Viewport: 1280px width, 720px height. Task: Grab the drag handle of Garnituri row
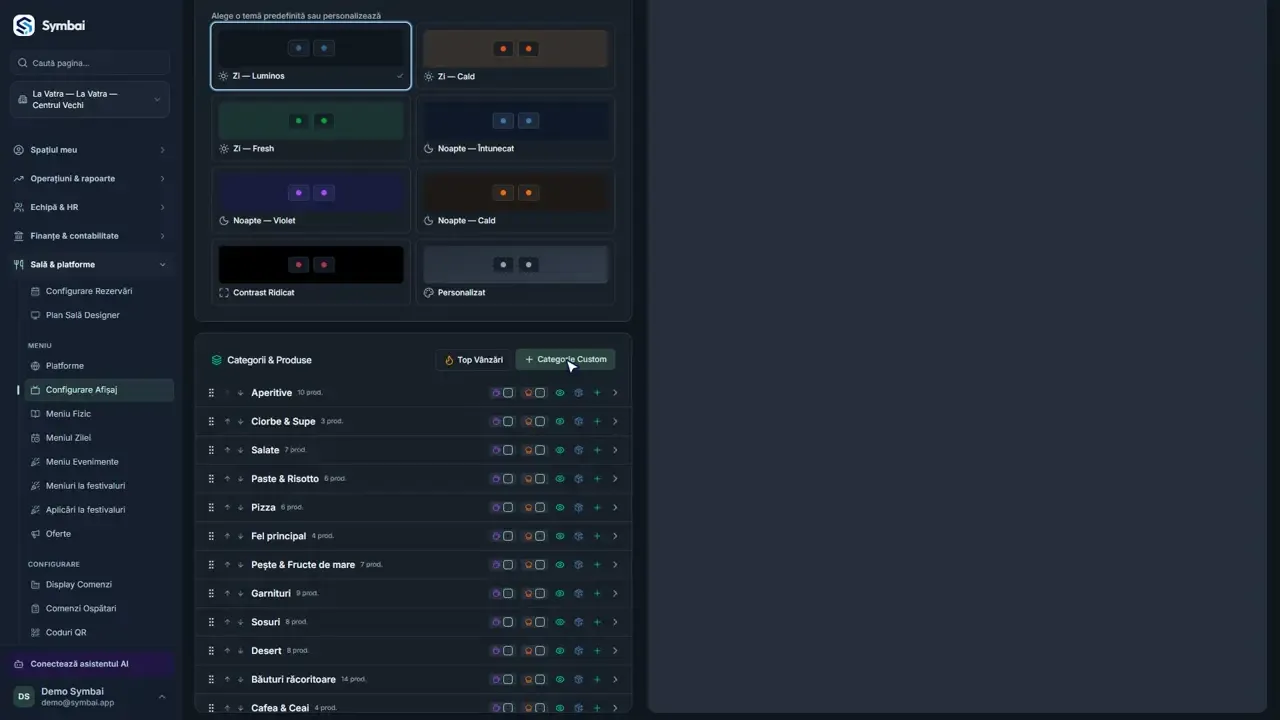coord(211,594)
